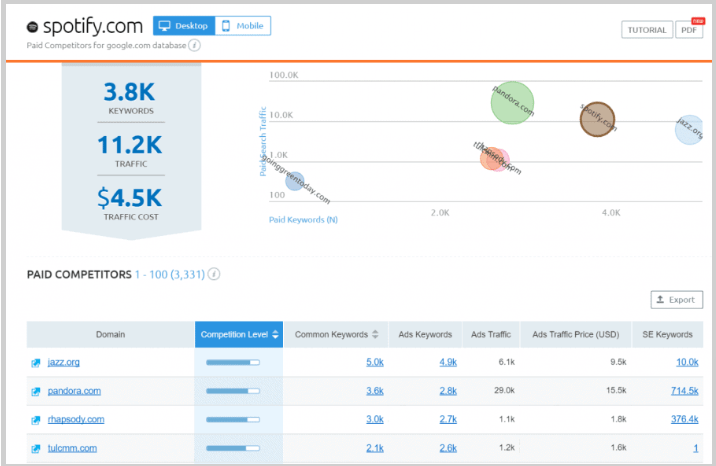Open external link icon for jazz.org
This screenshot has height=466, width=716.
pos(36,363)
